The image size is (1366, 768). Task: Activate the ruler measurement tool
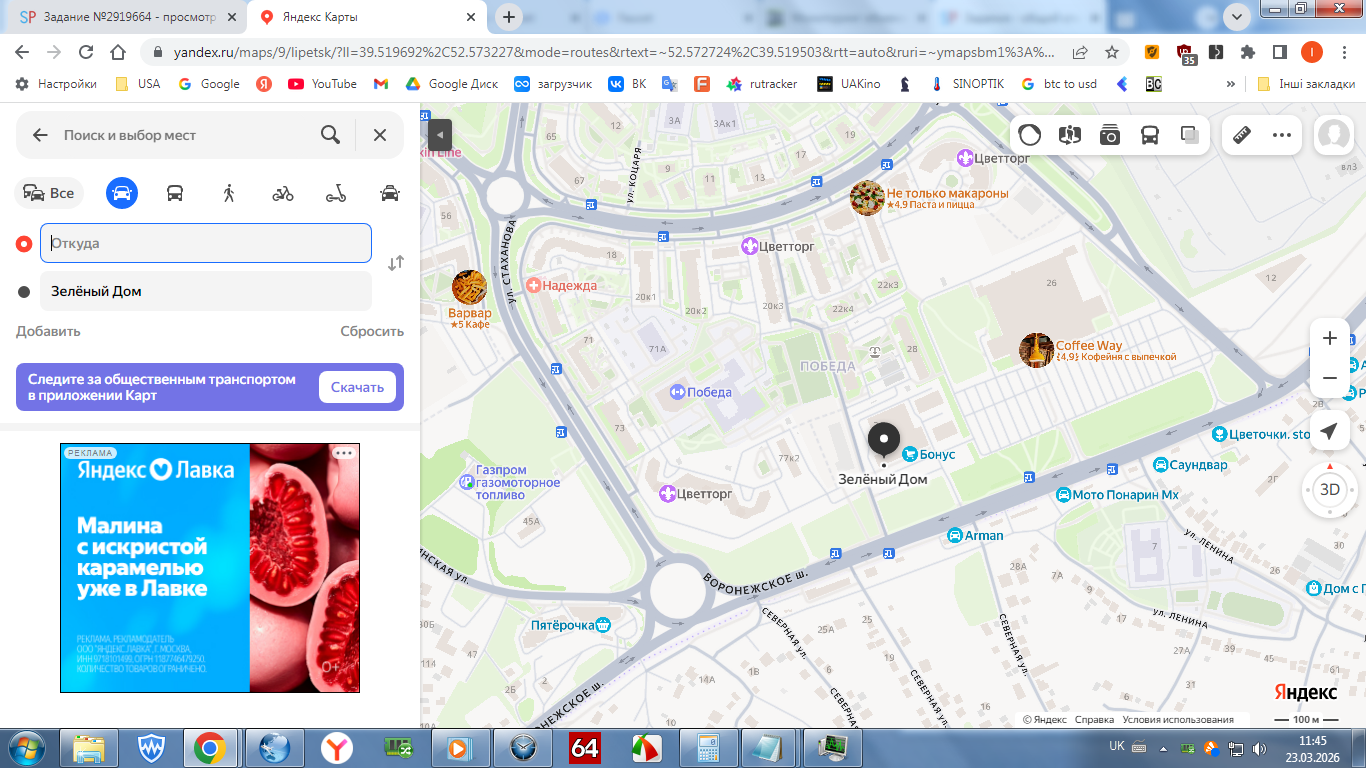[1243, 135]
